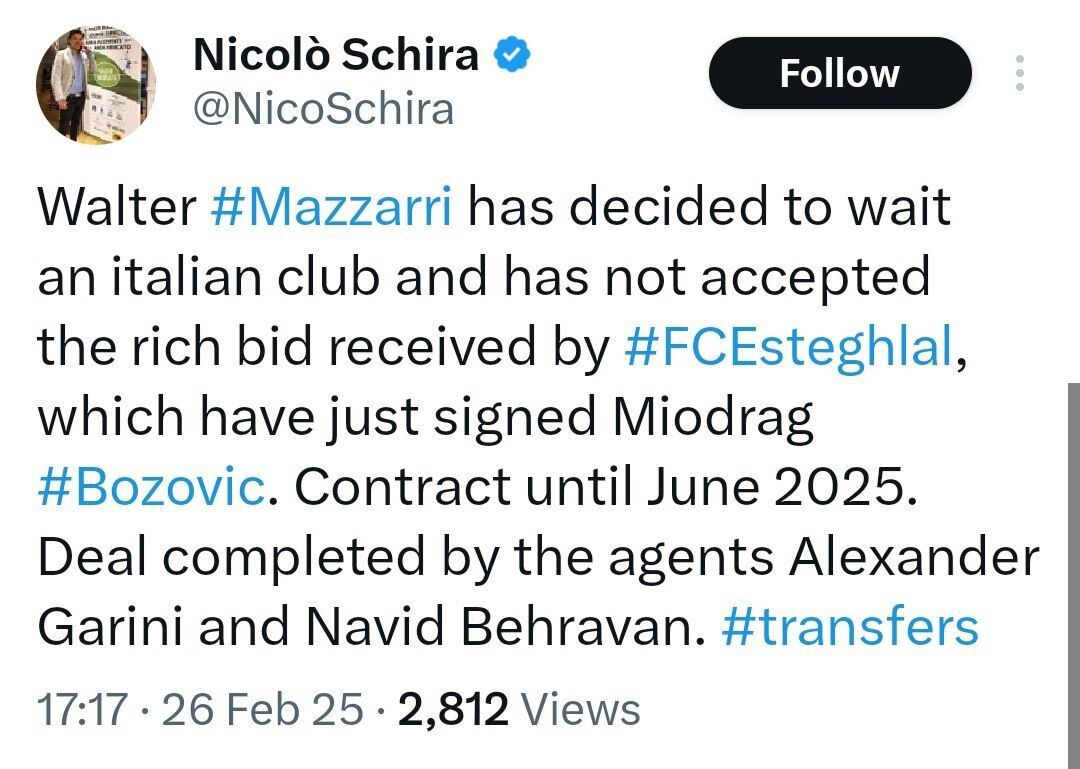The width and height of the screenshot is (1080, 769).
Task: Click the blue verified badge
Action: tap(513, 57)
